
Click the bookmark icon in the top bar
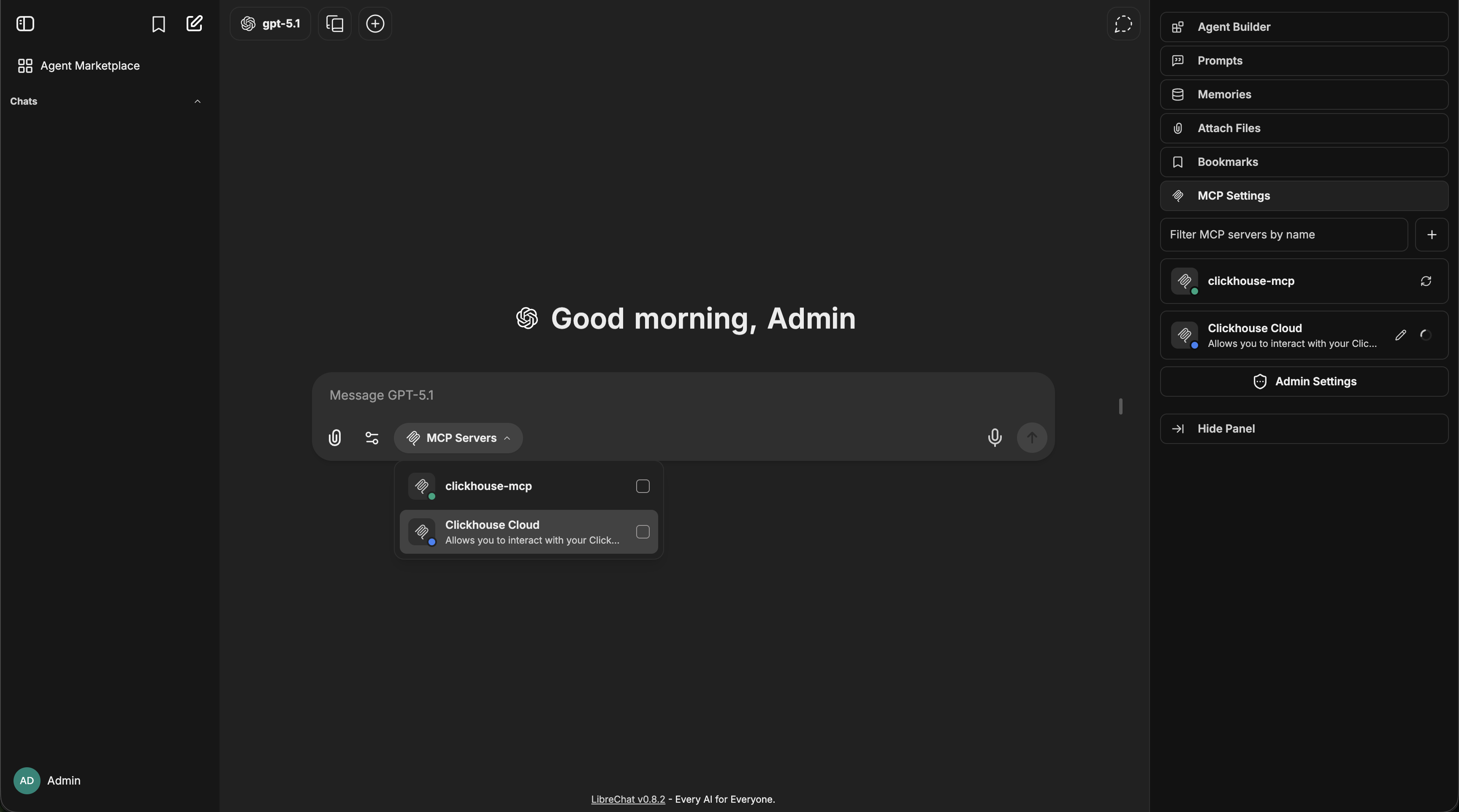click(x=159, y=24)
